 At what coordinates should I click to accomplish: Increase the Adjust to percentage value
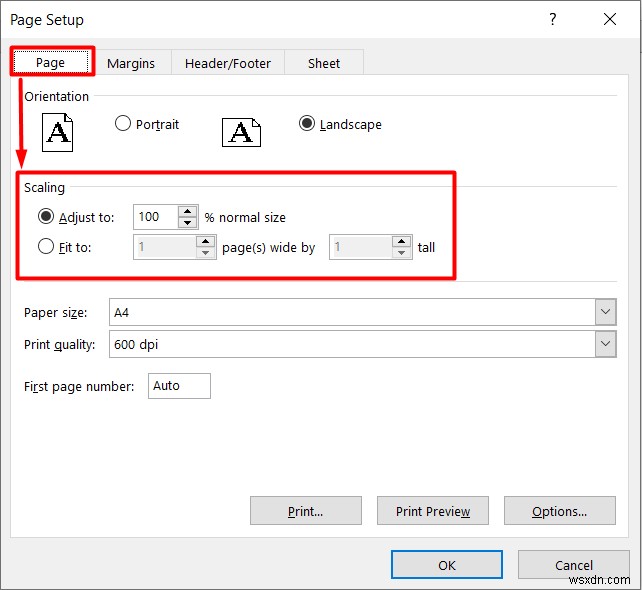(188, 212)
